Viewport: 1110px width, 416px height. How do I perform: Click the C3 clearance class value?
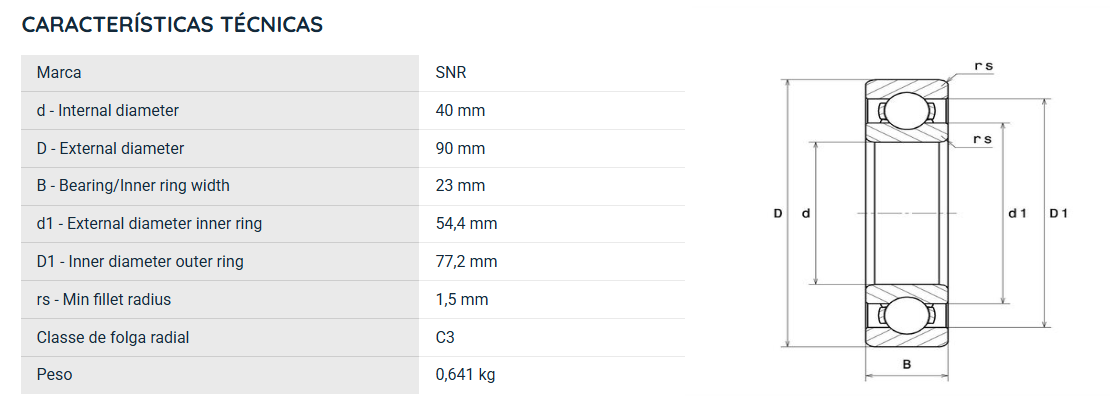click(x=445, y=337)
